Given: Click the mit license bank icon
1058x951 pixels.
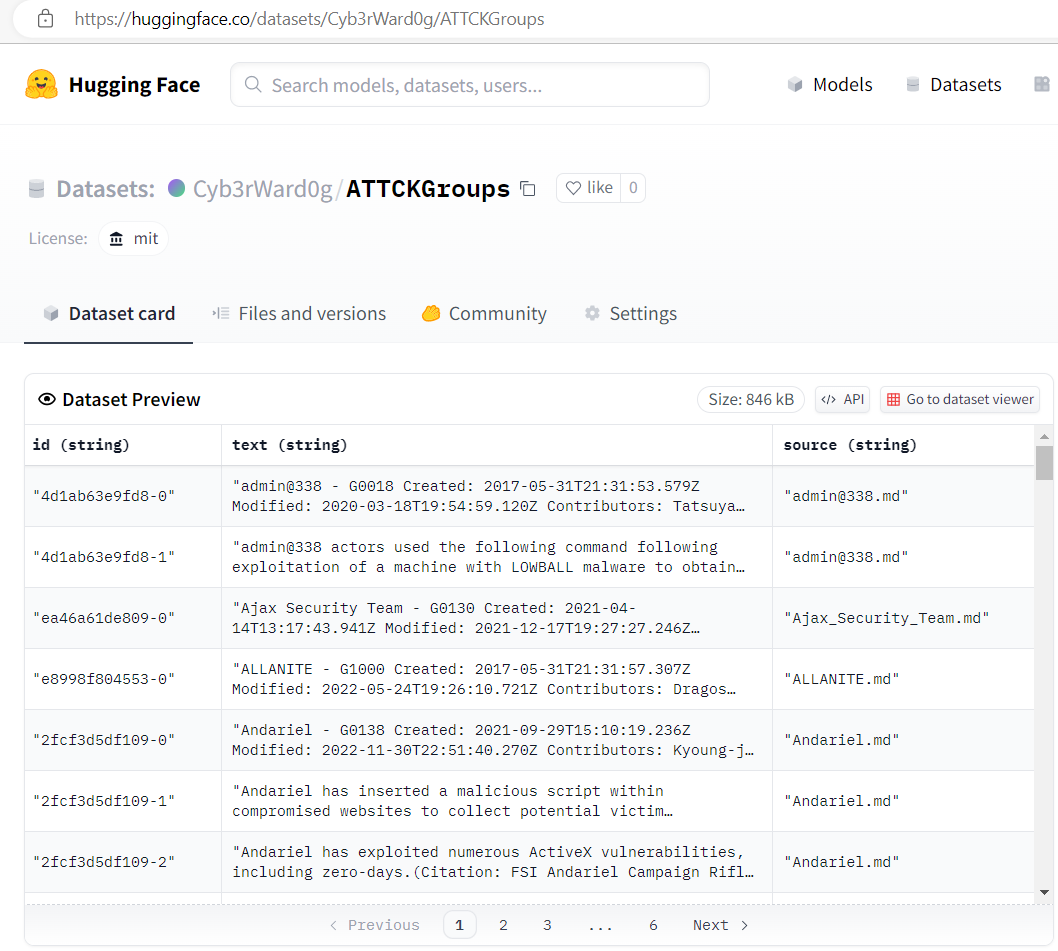Looking at the screenshot, I should pos(116,239).
